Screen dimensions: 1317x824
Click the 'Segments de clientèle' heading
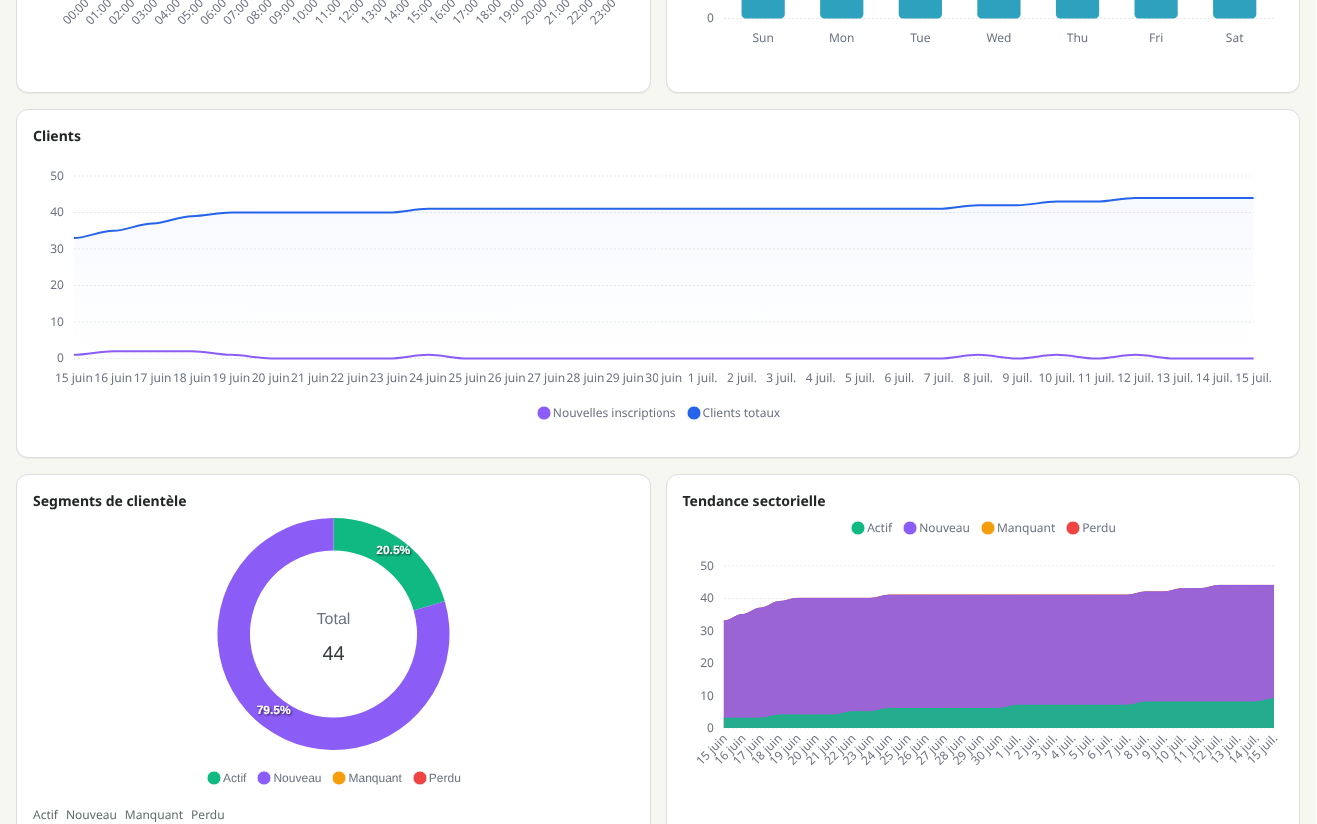(x=110, y=501)
